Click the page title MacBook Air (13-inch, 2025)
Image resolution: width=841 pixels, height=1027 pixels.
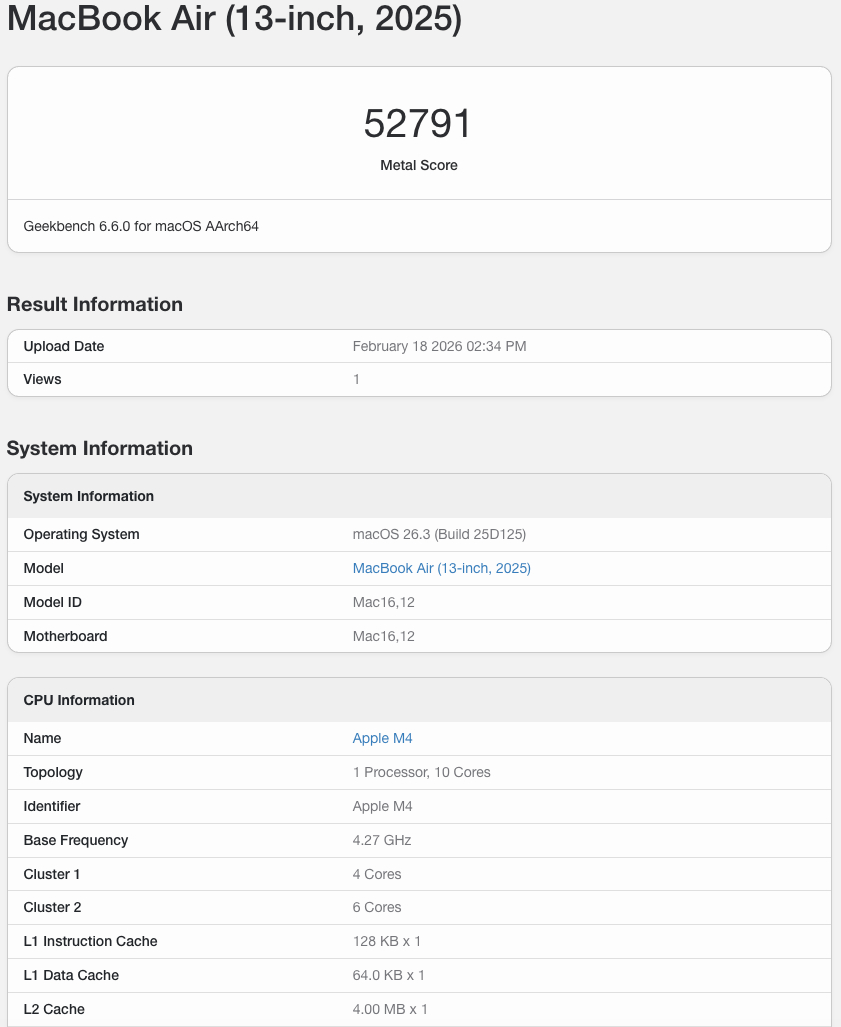[x=234, y=19]
